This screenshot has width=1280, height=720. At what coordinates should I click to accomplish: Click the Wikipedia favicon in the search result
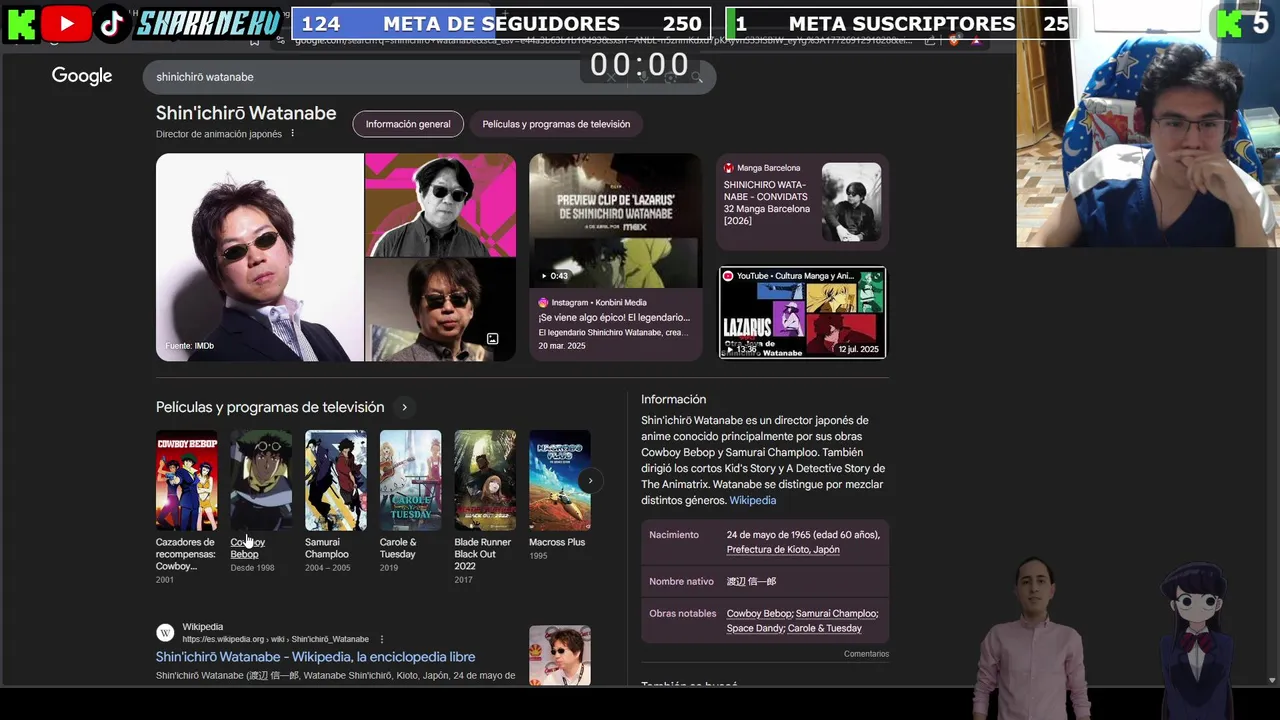[165, 633]
